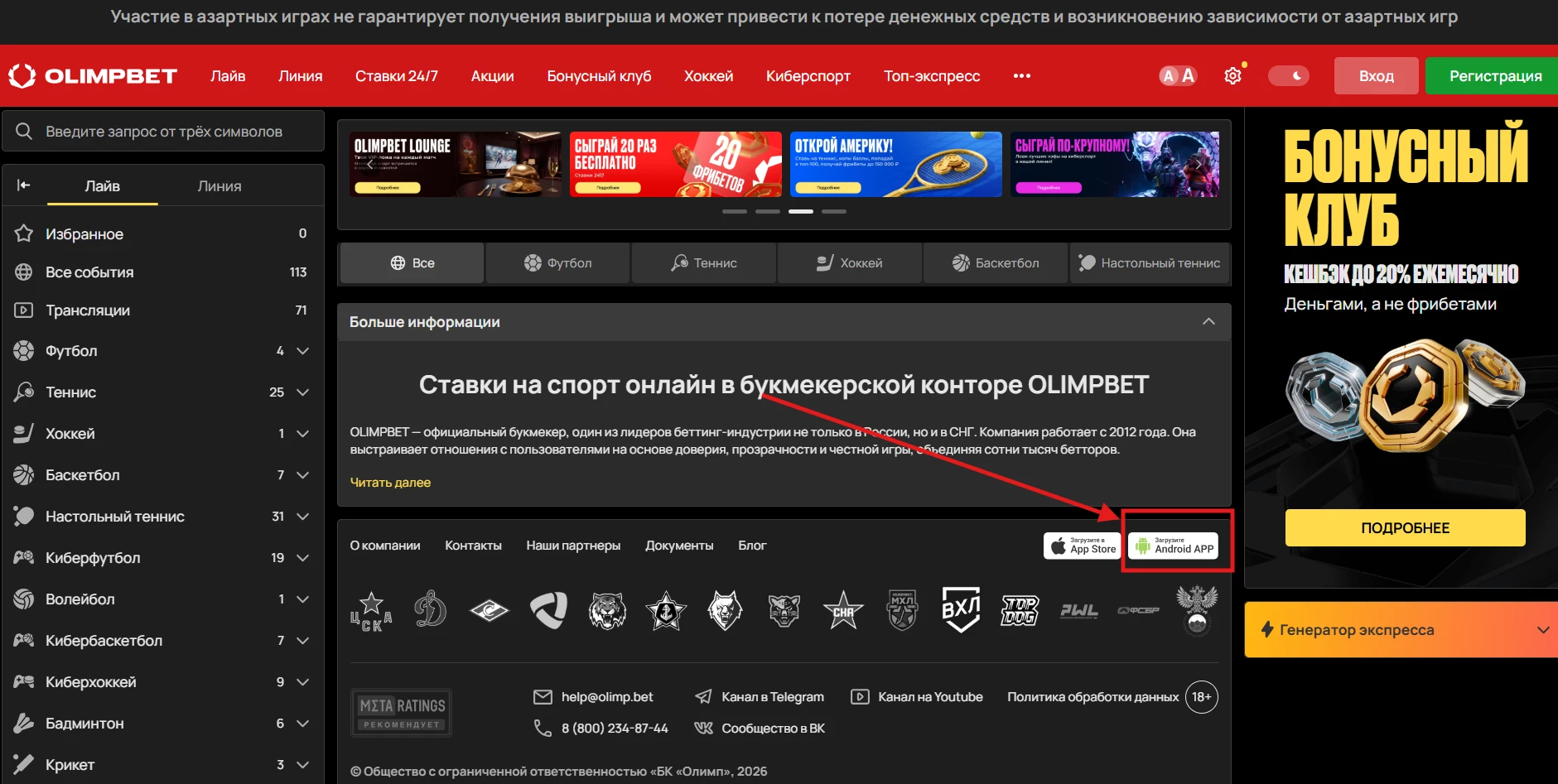Select the first banner carousel indicator
Image resolution: width=1558 pixels, height=784 pixels.
735,212
